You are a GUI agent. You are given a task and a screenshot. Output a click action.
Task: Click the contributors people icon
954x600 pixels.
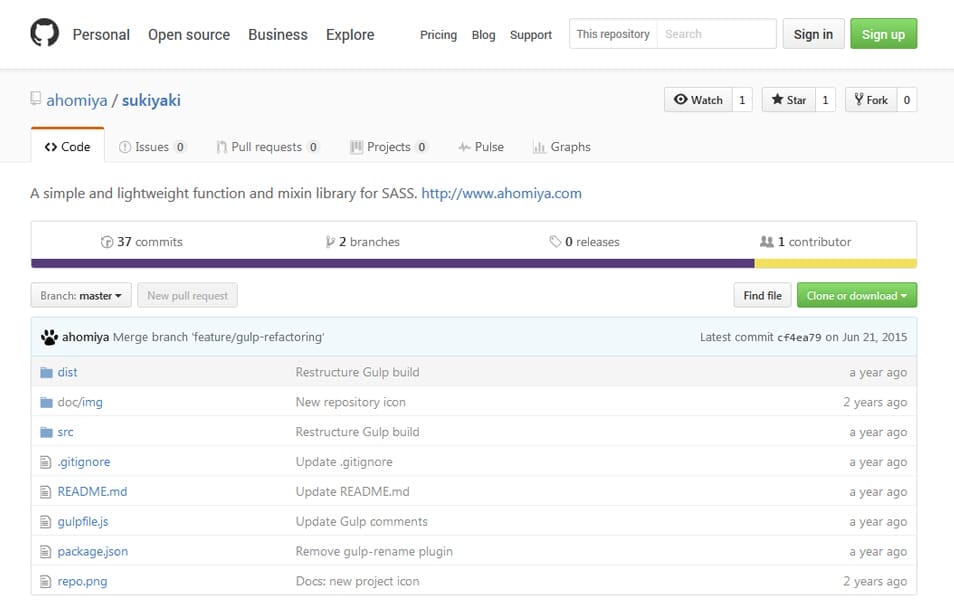(767, 242)
